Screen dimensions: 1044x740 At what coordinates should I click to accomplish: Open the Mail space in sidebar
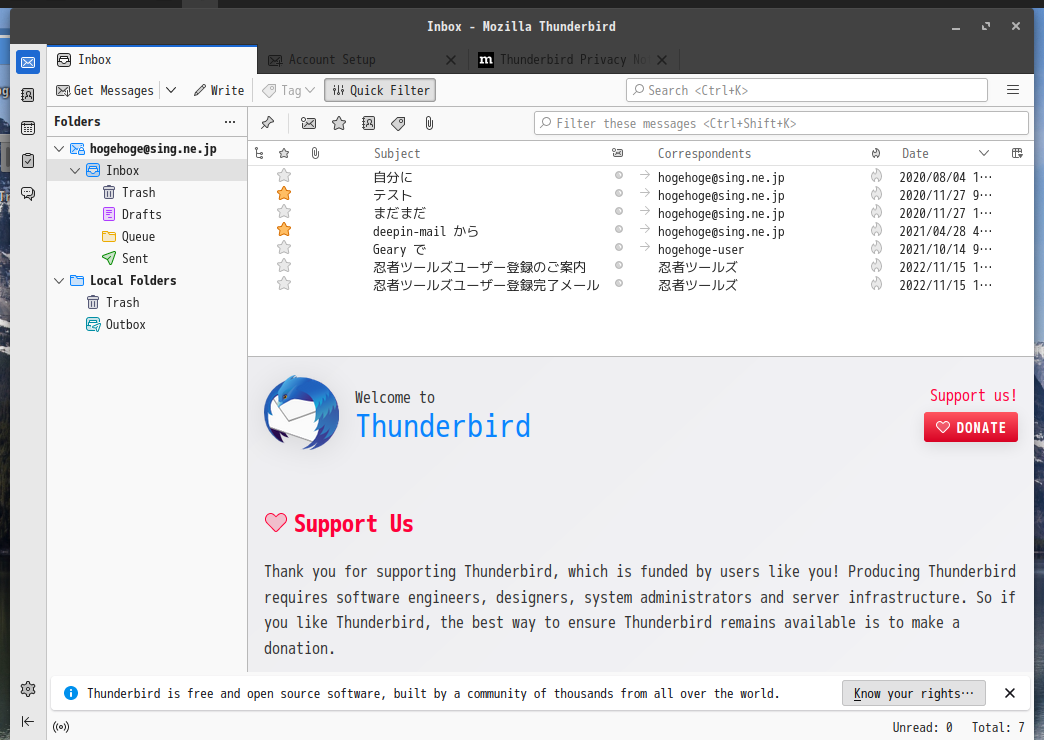pos(28,62)
